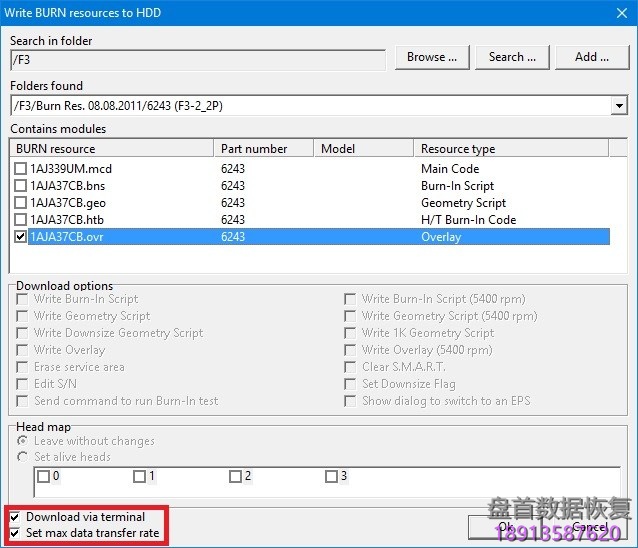Check the 1AJA37CB.bns Burn-In Script checkbox
Viewport: 638px width, 548px height.
point(21,186)
